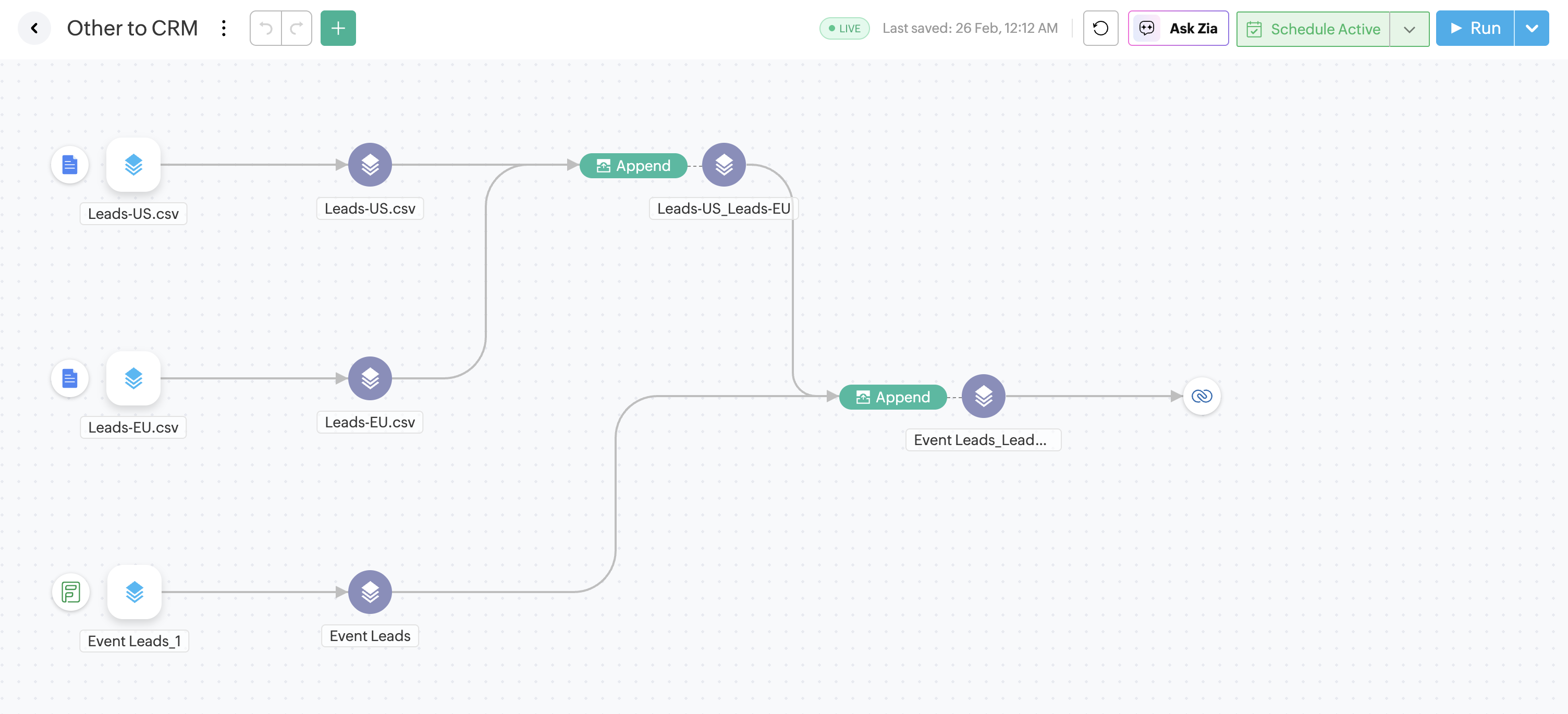
Task: Expand the Schedule Active dropdown chevron
Action: click(x=1411, y=29)
